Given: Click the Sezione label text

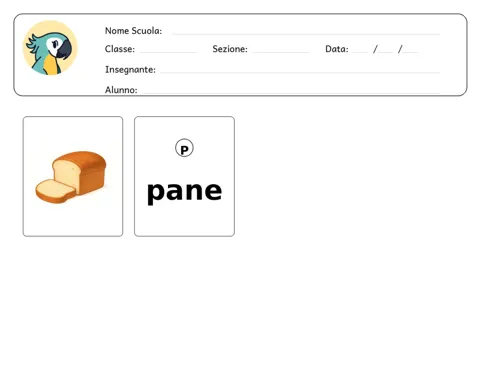Looking at the screenshot, I should pyautogui.click(x=230, y=49).
